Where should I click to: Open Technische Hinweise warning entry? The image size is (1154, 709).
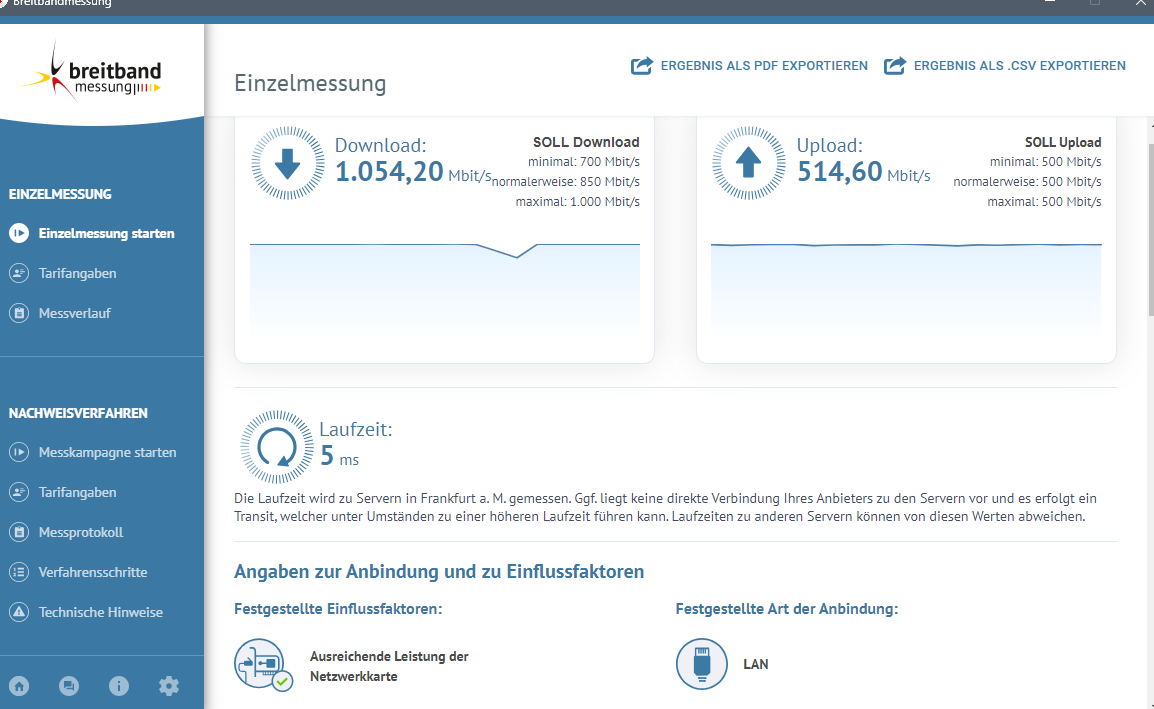(x=101, y=612)
